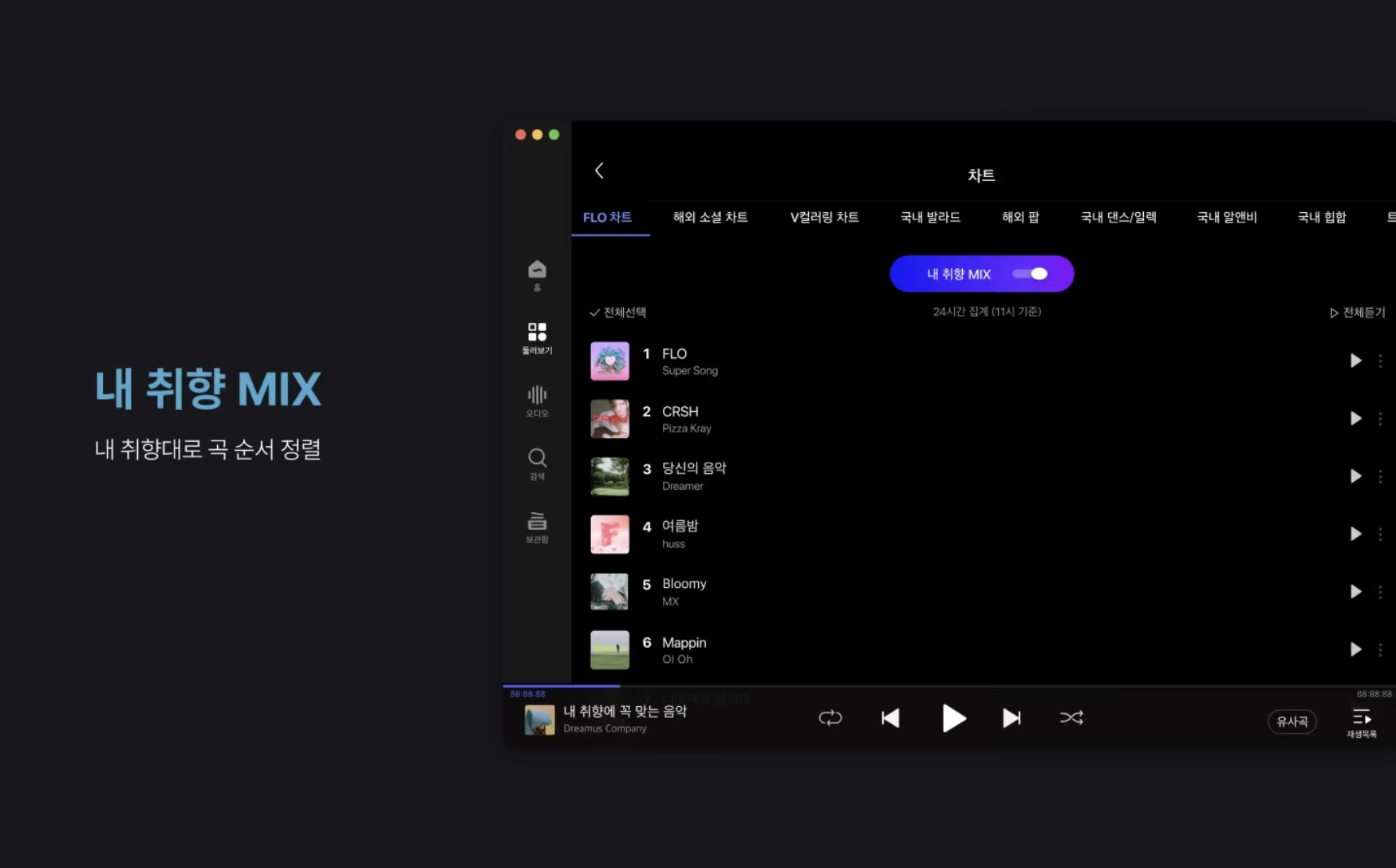The height and width of the screenshot is (868, 1396).
Task: Open more options for Bloomy track
Action: click(x=1380, y=591)
